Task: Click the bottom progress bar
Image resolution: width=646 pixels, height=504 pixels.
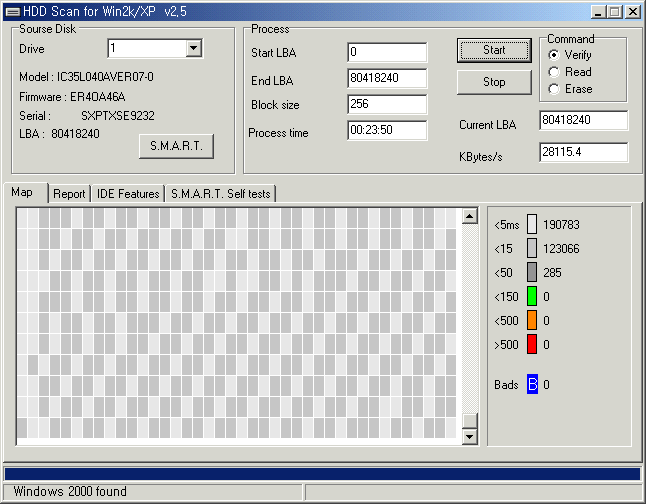Action: [x=323, y=474]
